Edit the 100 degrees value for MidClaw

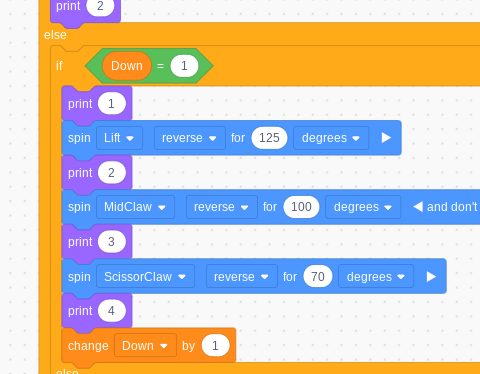click(301, 207)
